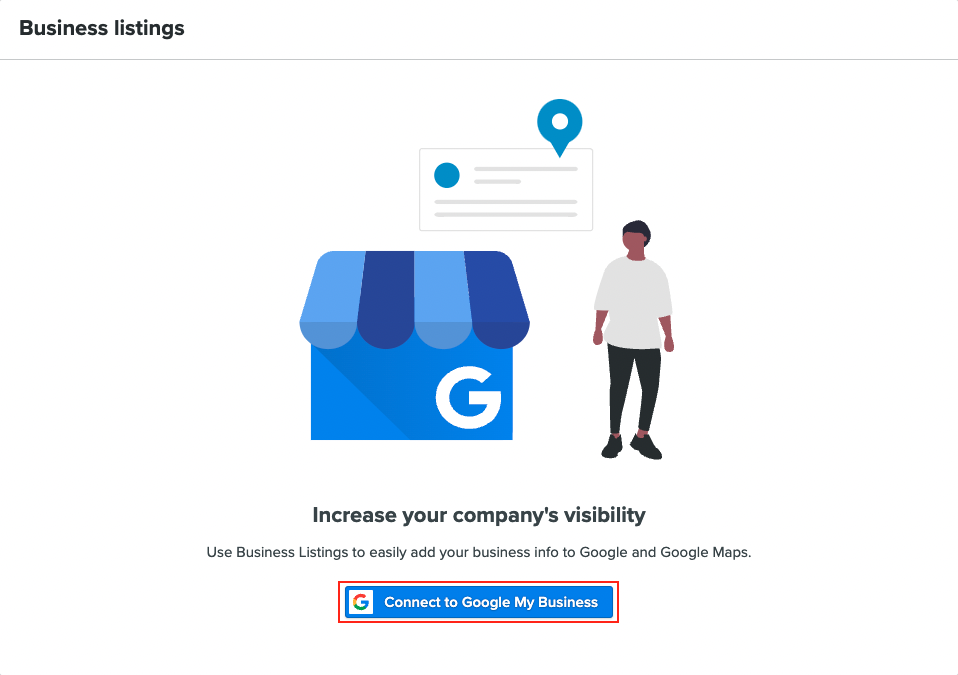Click the two long gray lines in the listing card

pyautogui.click(x=505, y=207)
